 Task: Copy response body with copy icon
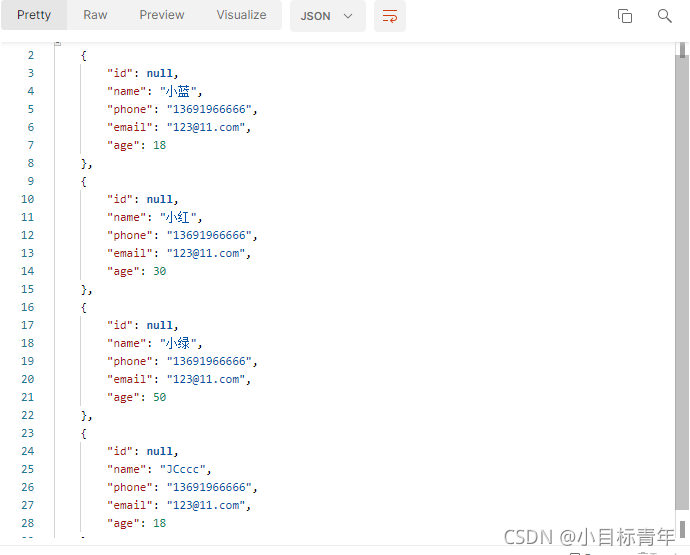624,16
